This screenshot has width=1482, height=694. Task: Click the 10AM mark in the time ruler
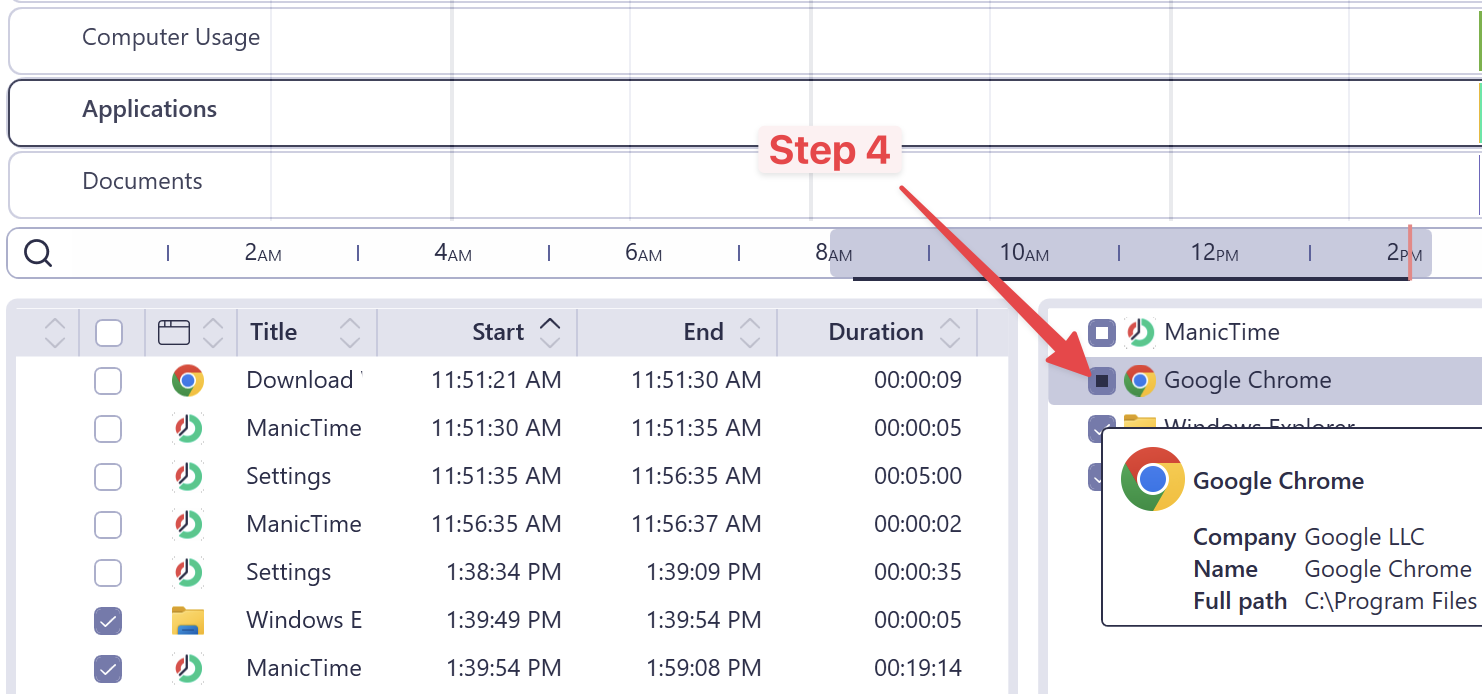[x=1024, y=253]
